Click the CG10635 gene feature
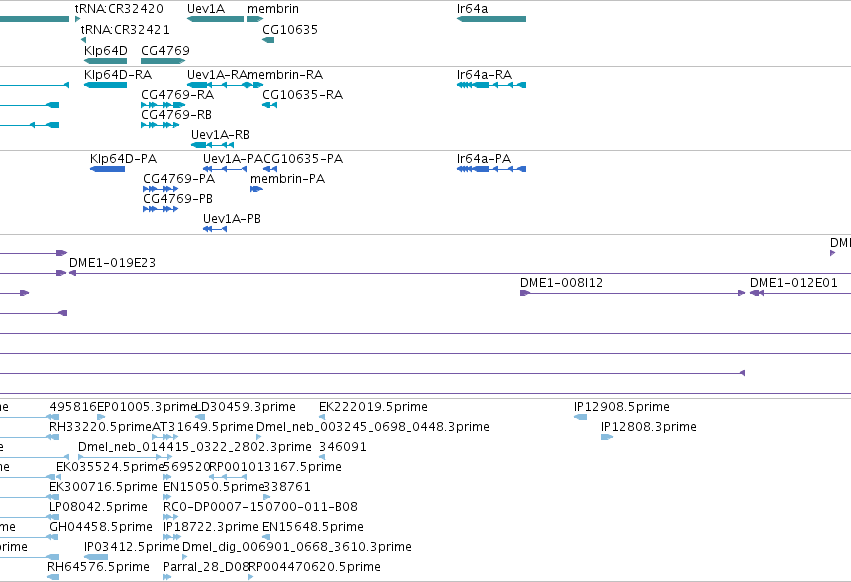This screenshot has width=851, height=582. coord(268,40)
